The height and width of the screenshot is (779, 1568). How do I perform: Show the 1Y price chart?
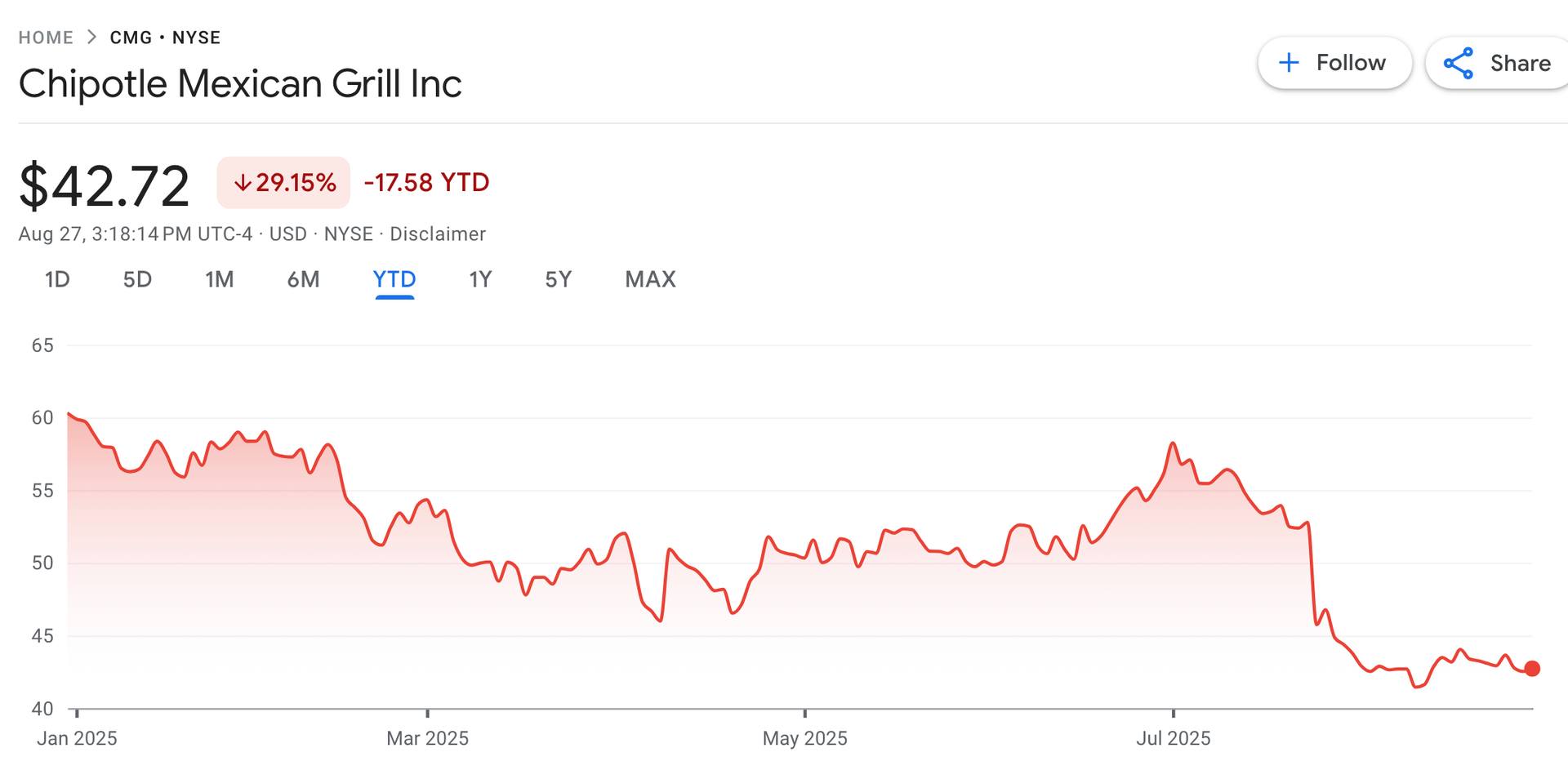[x=480, y=279]
